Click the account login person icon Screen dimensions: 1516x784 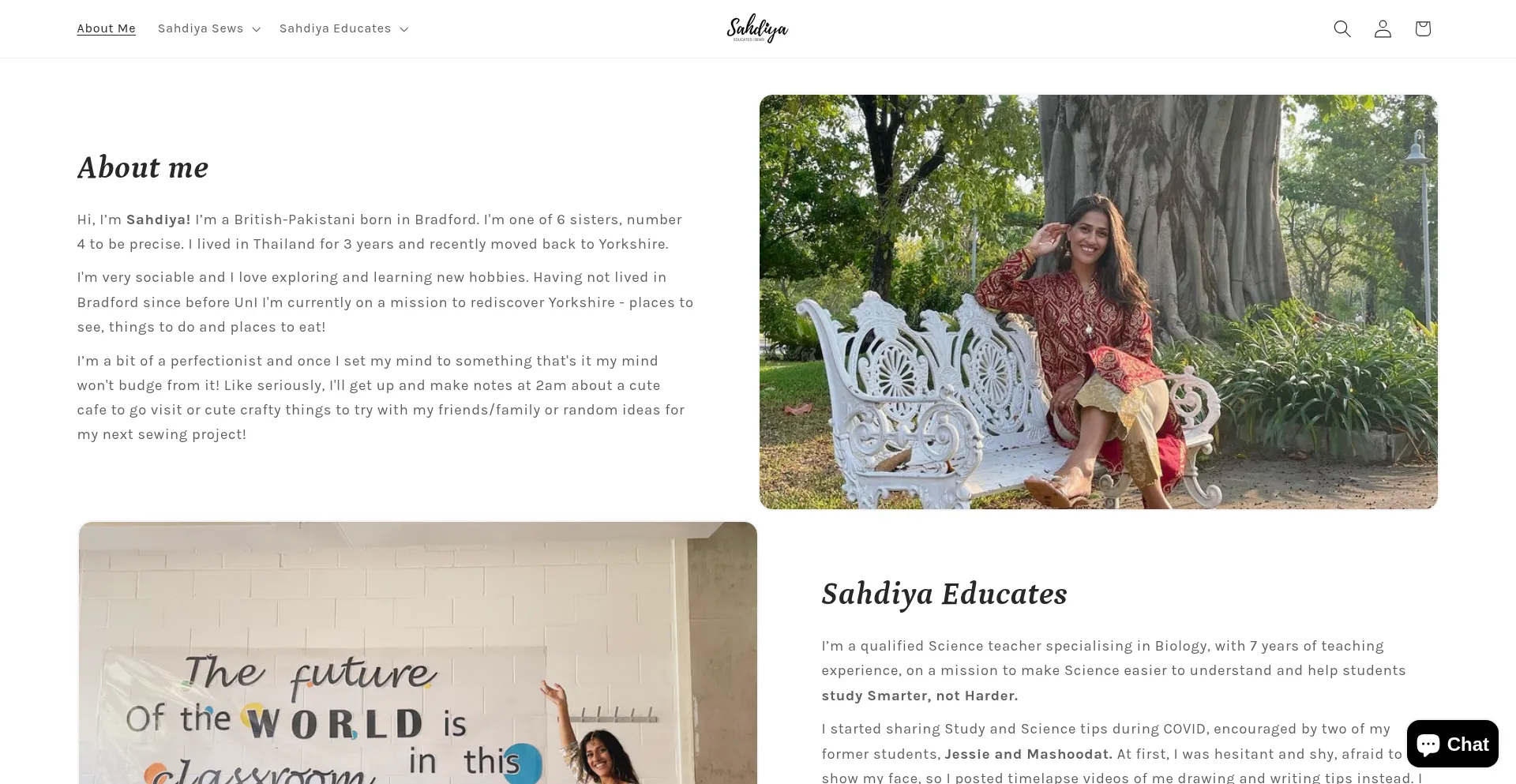[1383, 28]
